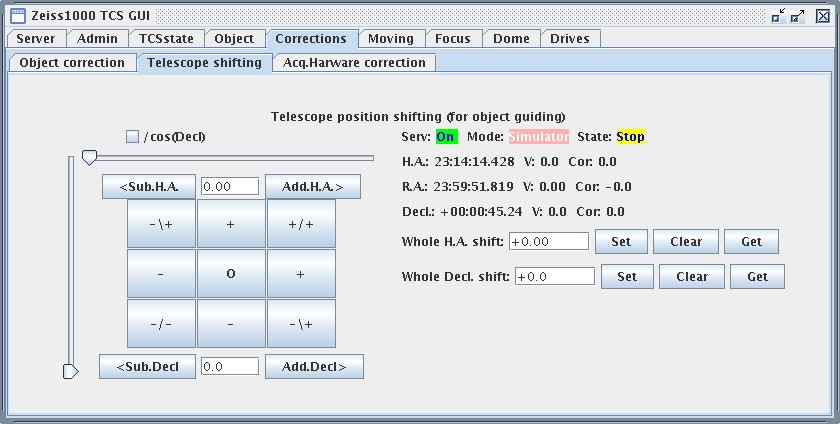The height and width of the screenshot is (424, 840).
Task: Click the Decl. value +00:00:45.24
Action: [481, 212]
